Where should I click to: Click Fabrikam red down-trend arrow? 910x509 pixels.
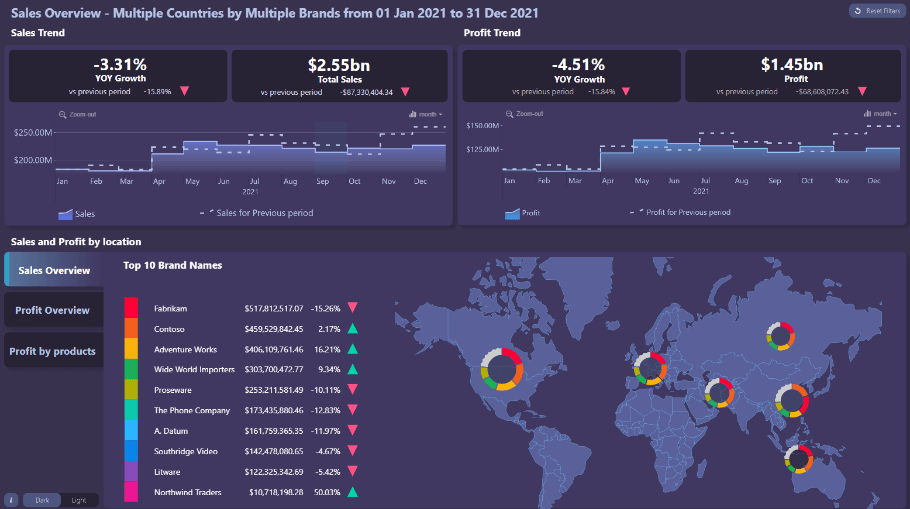click(352, 308)
